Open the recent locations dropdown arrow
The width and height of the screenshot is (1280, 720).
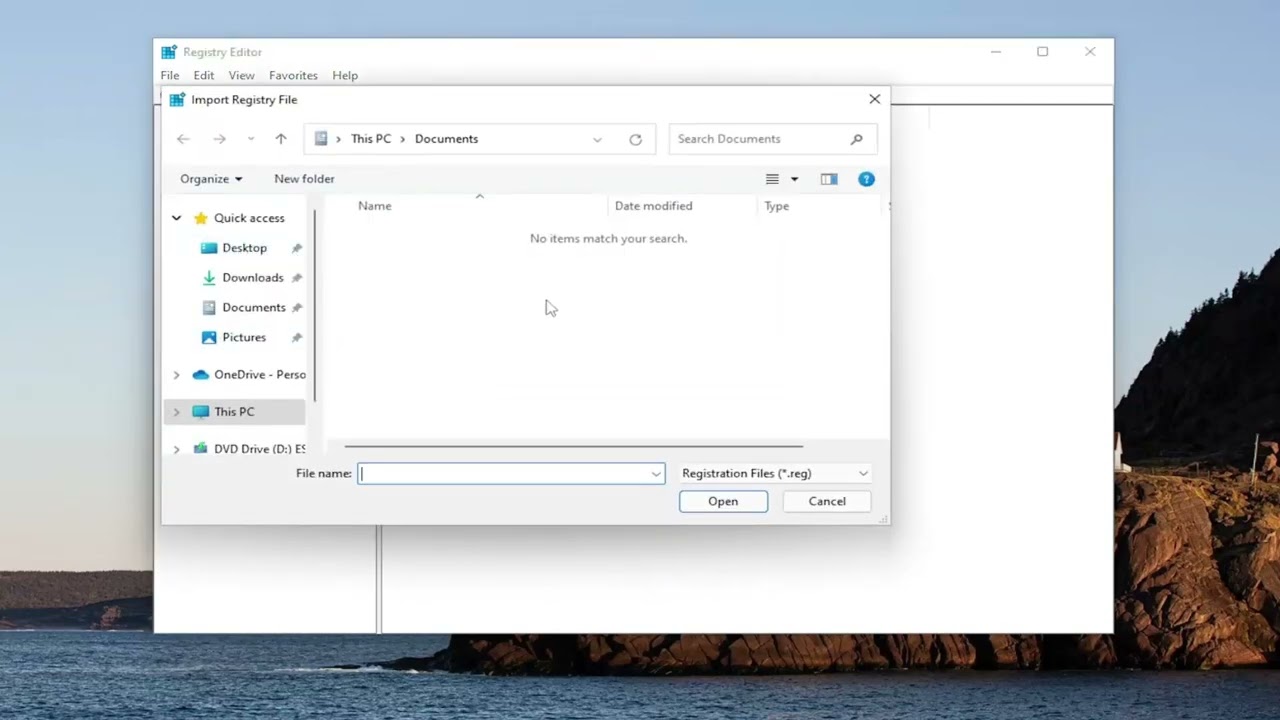point(250,139)
